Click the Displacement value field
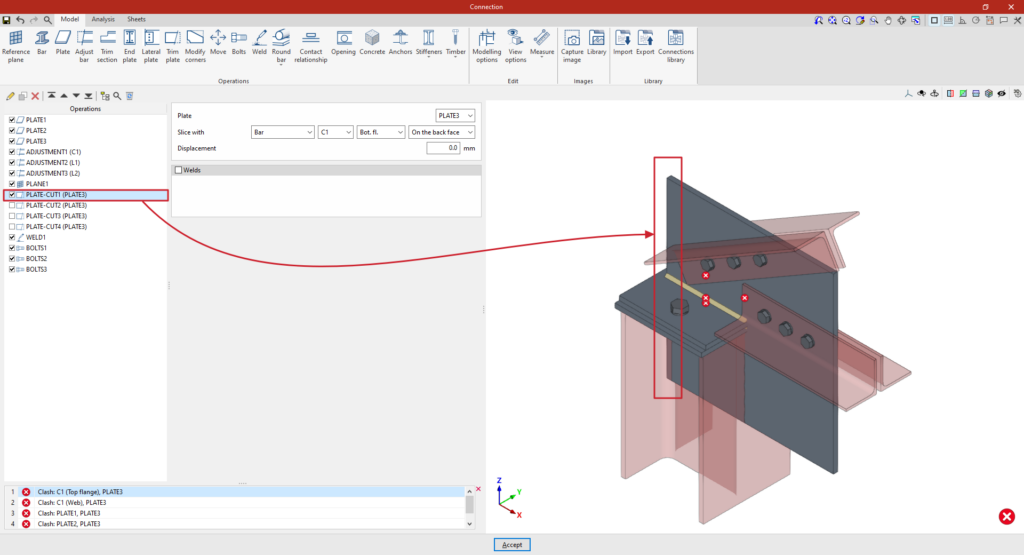This screenshot has height=555, width=1024. tap(442, 148)
